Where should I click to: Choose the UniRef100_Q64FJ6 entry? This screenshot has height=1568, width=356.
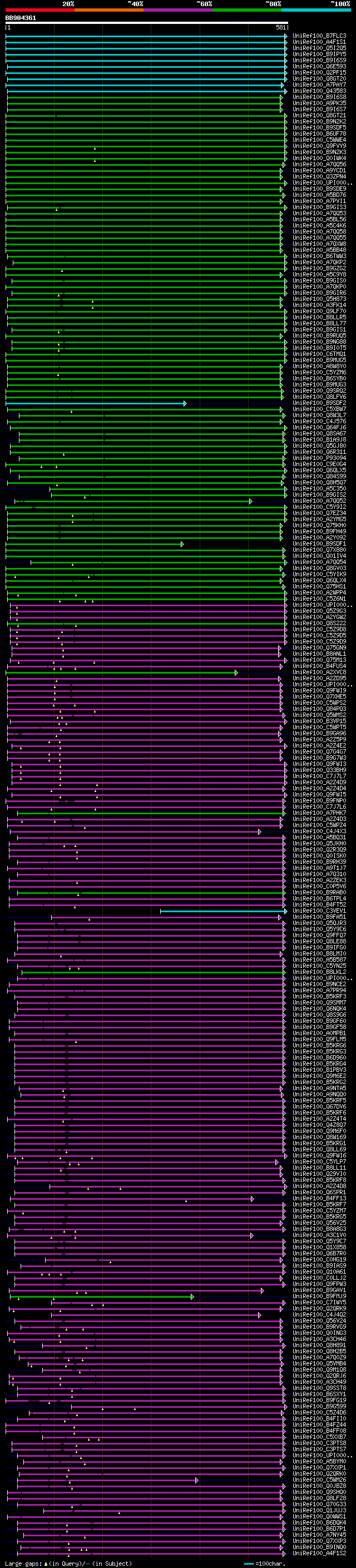coord(319,427)
